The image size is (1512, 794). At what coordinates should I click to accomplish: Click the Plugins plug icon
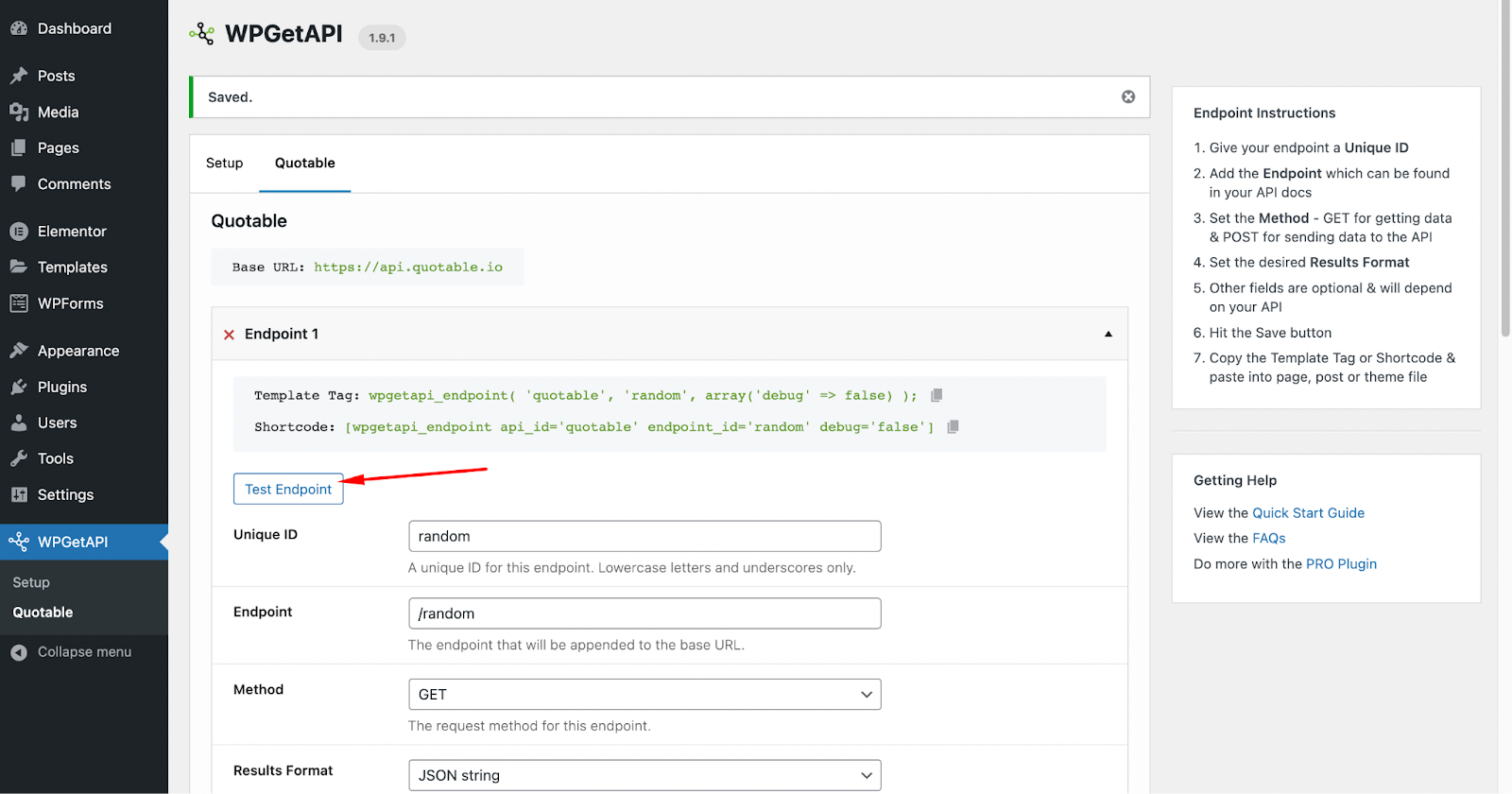point(19,387)
